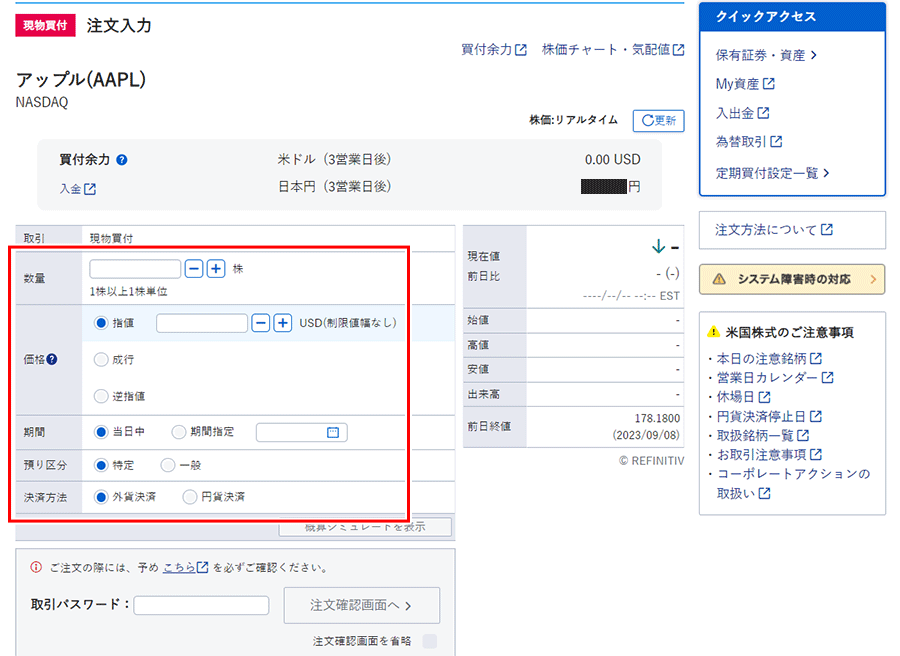This screenshot has height=656, width=900.
Task: Increase limit price with plus button
Action: pos(282,323)
